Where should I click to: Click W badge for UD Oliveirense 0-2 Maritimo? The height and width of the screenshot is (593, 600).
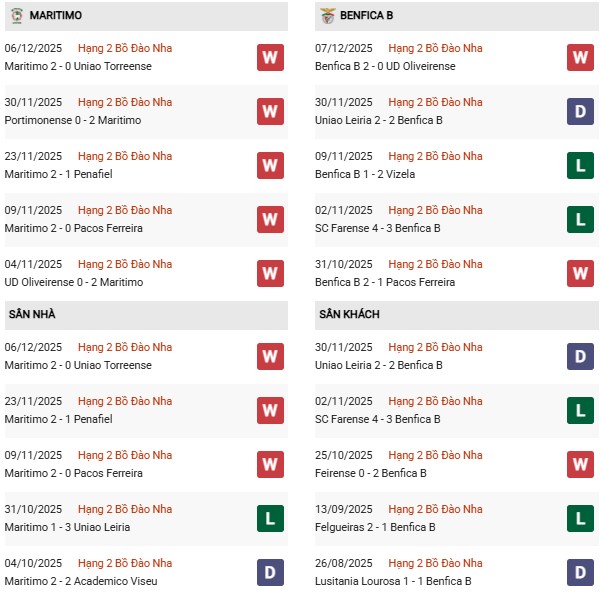click(x=269, y=273)
